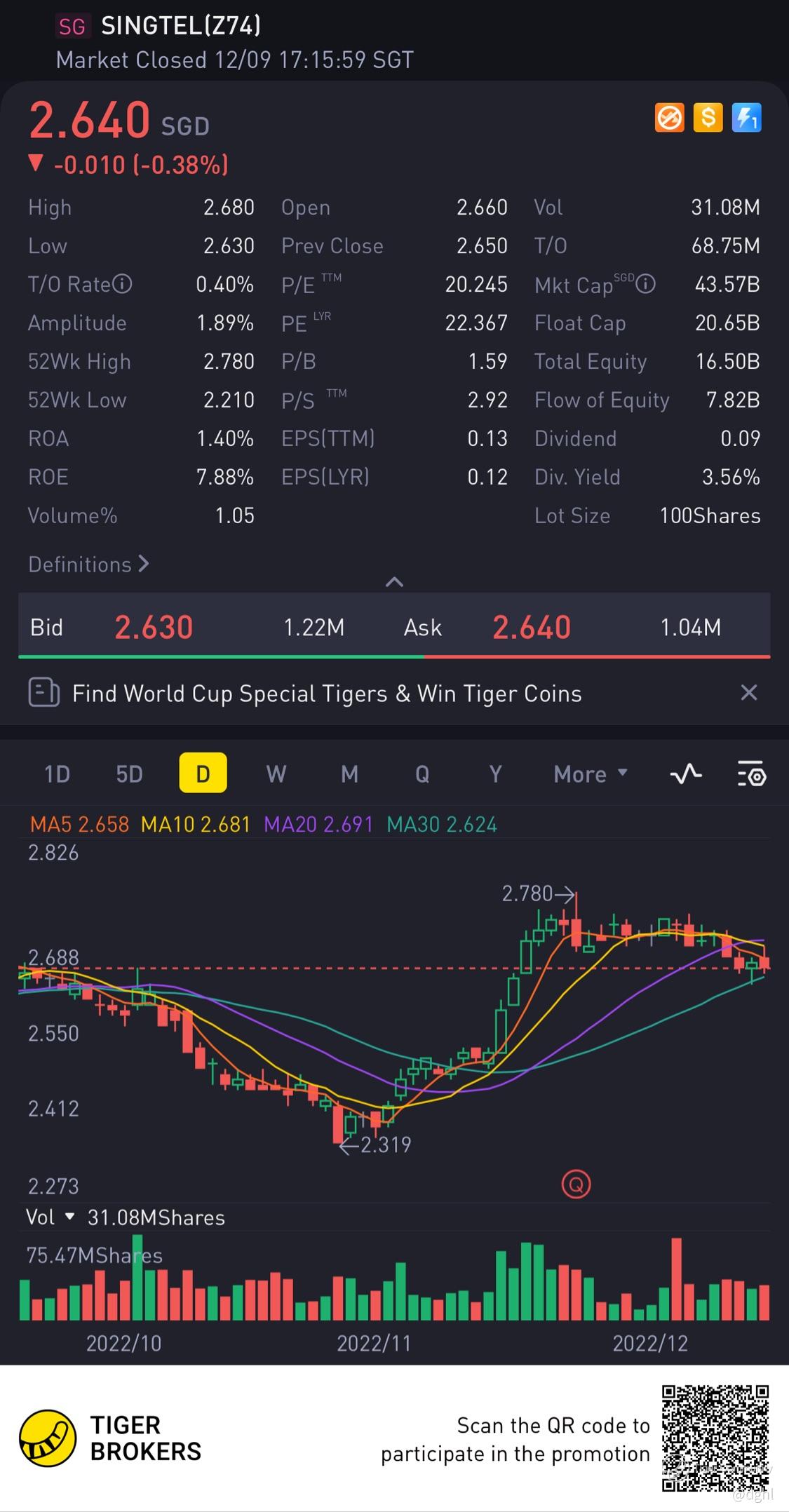Open World Cup Special Tigers promotion
The height and width of the screenshot is (1512, 789).
[x=327, y=694]
